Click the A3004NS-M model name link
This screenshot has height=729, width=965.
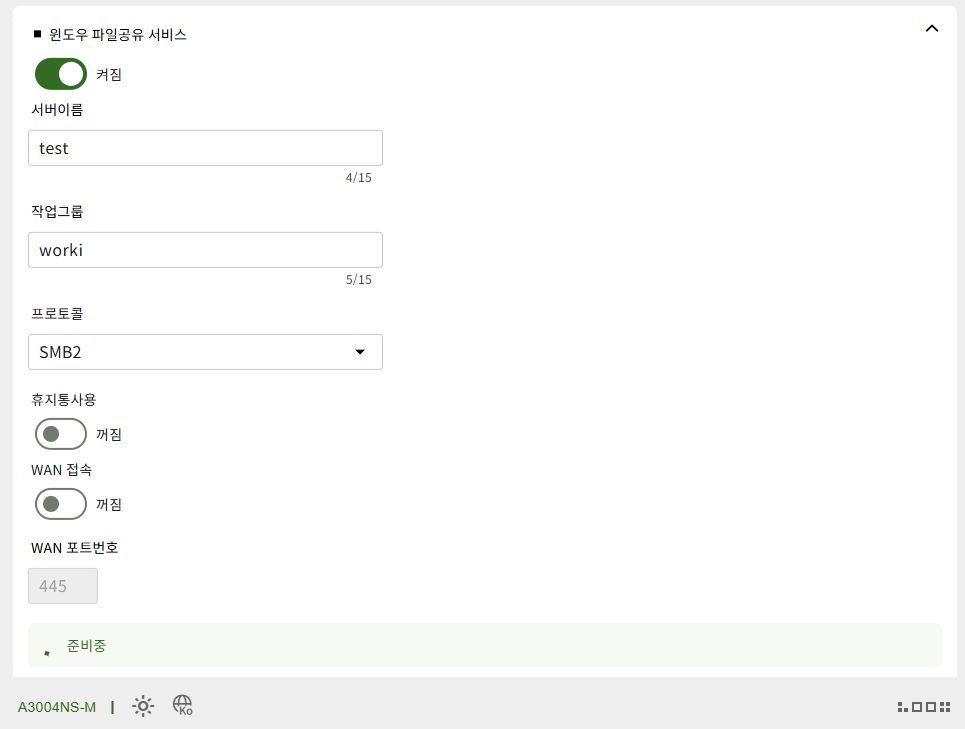(x=57, y=707)
